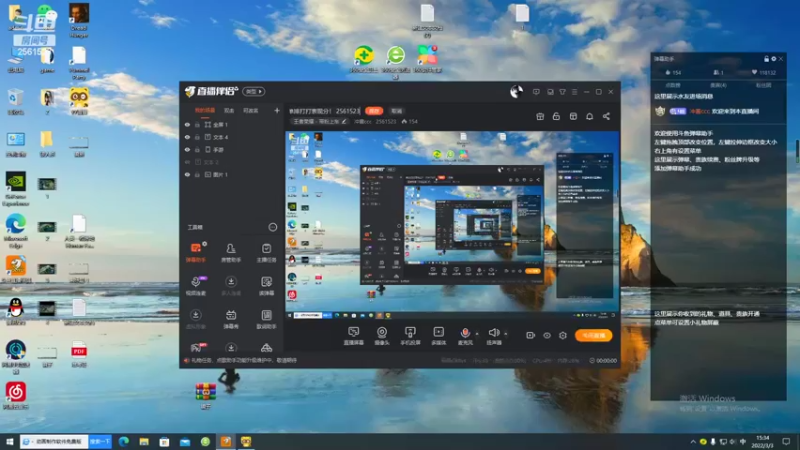800x450 pixels.
Task: Collapse the 工具箱 toolbox section
Action: pos(273,227)
